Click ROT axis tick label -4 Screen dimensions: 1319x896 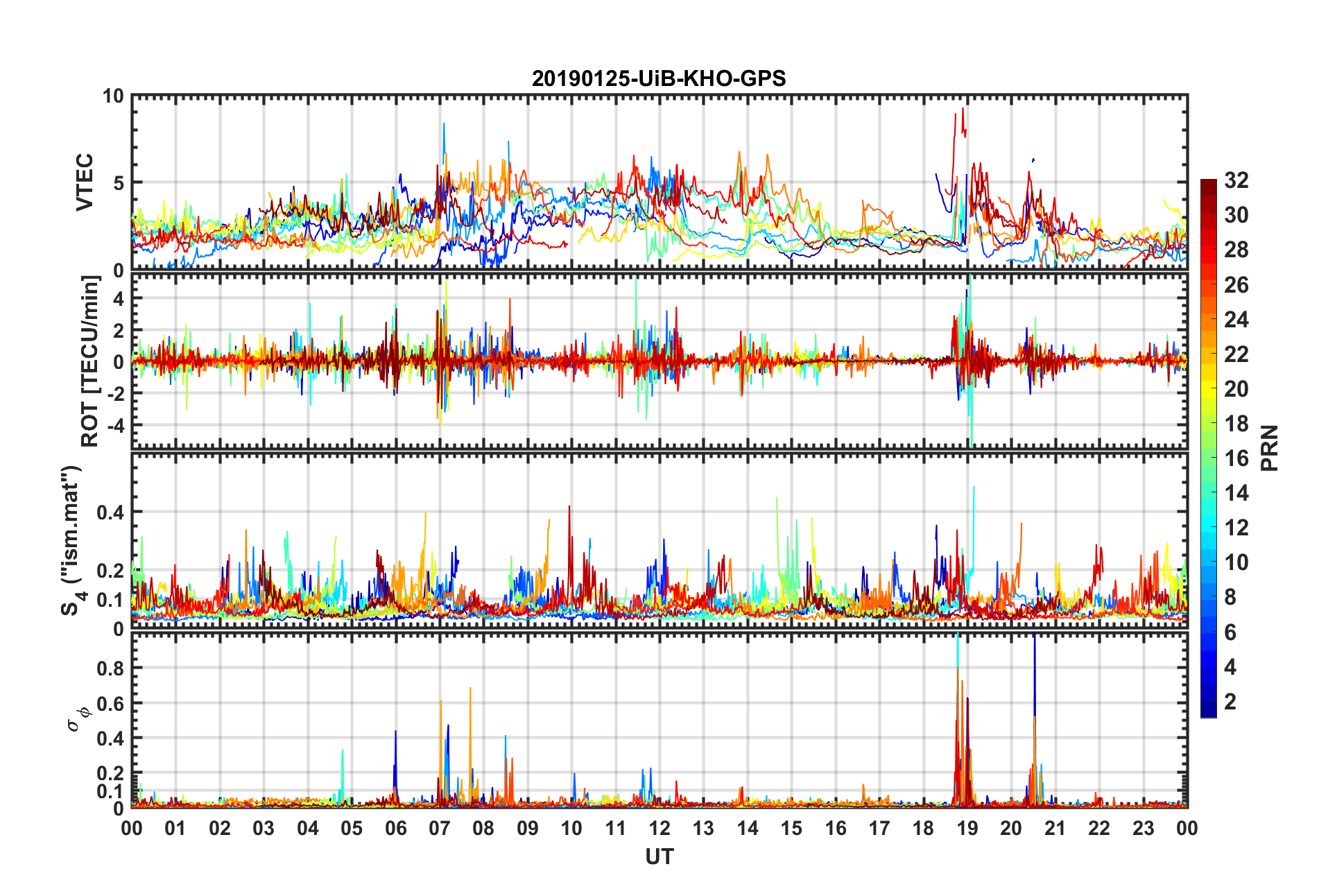point(115,424)
